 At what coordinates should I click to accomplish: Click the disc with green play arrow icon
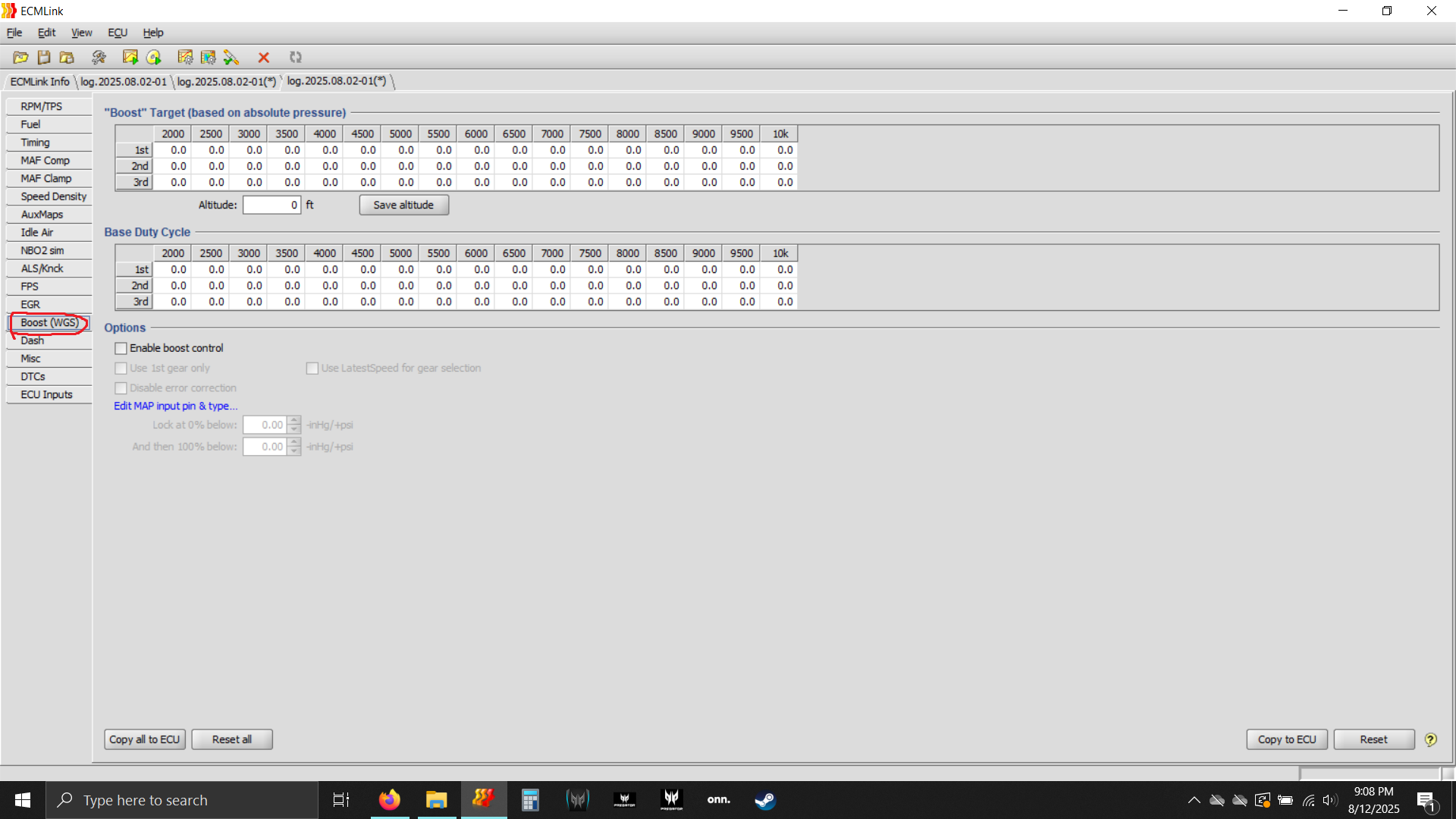point(154,58)
